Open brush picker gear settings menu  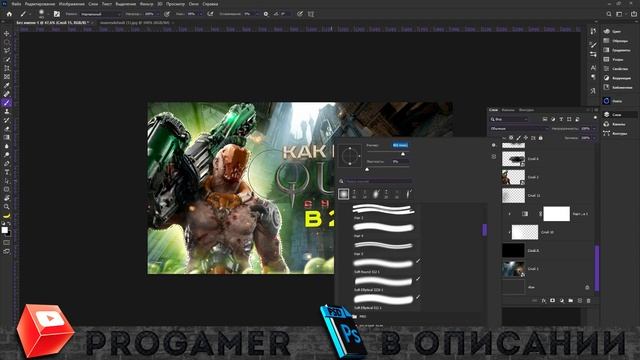(x=493, y=145)
